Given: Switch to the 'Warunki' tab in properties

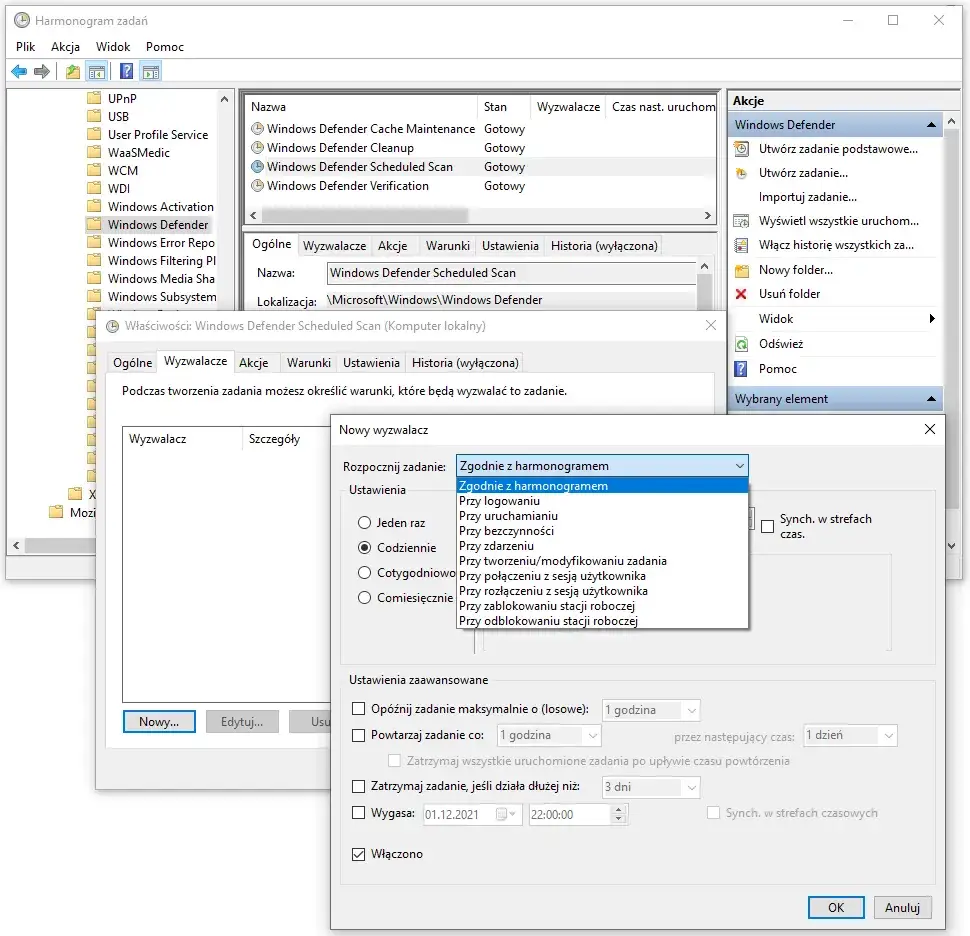Looking at the screenshot, I should (307, 363).
